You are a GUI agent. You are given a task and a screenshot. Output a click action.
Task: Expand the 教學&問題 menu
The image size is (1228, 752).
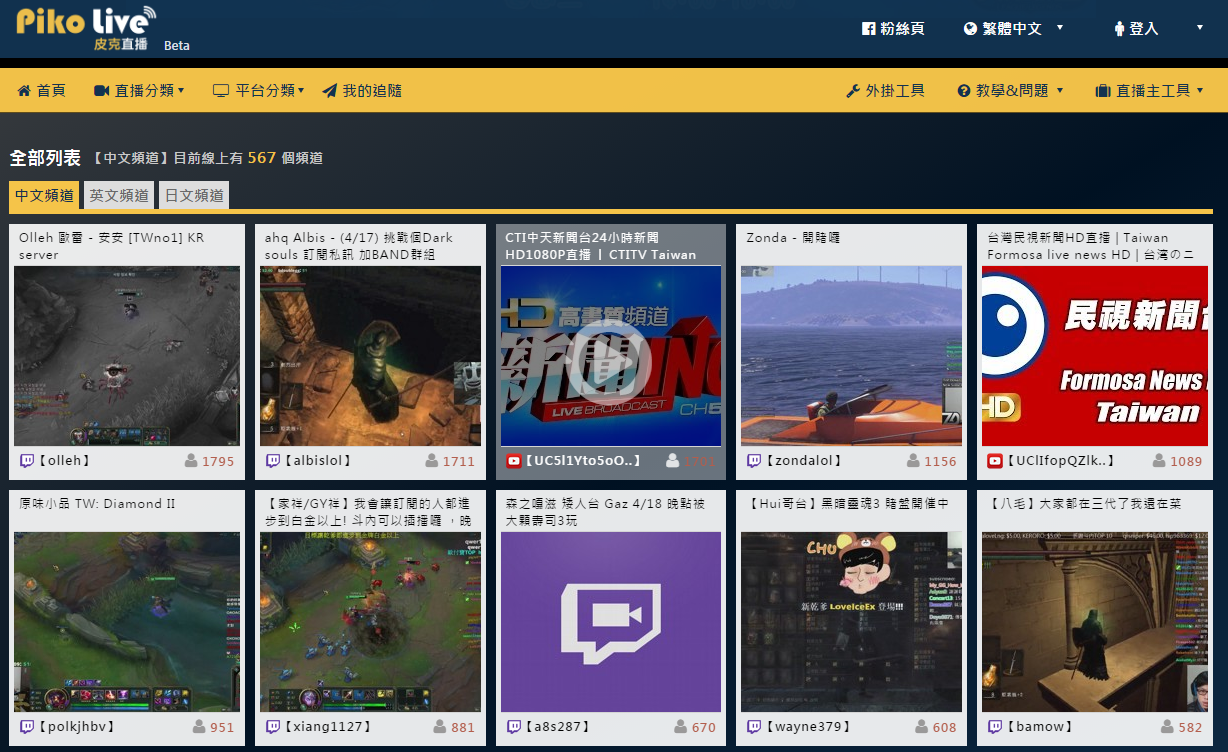[1011, 91]
